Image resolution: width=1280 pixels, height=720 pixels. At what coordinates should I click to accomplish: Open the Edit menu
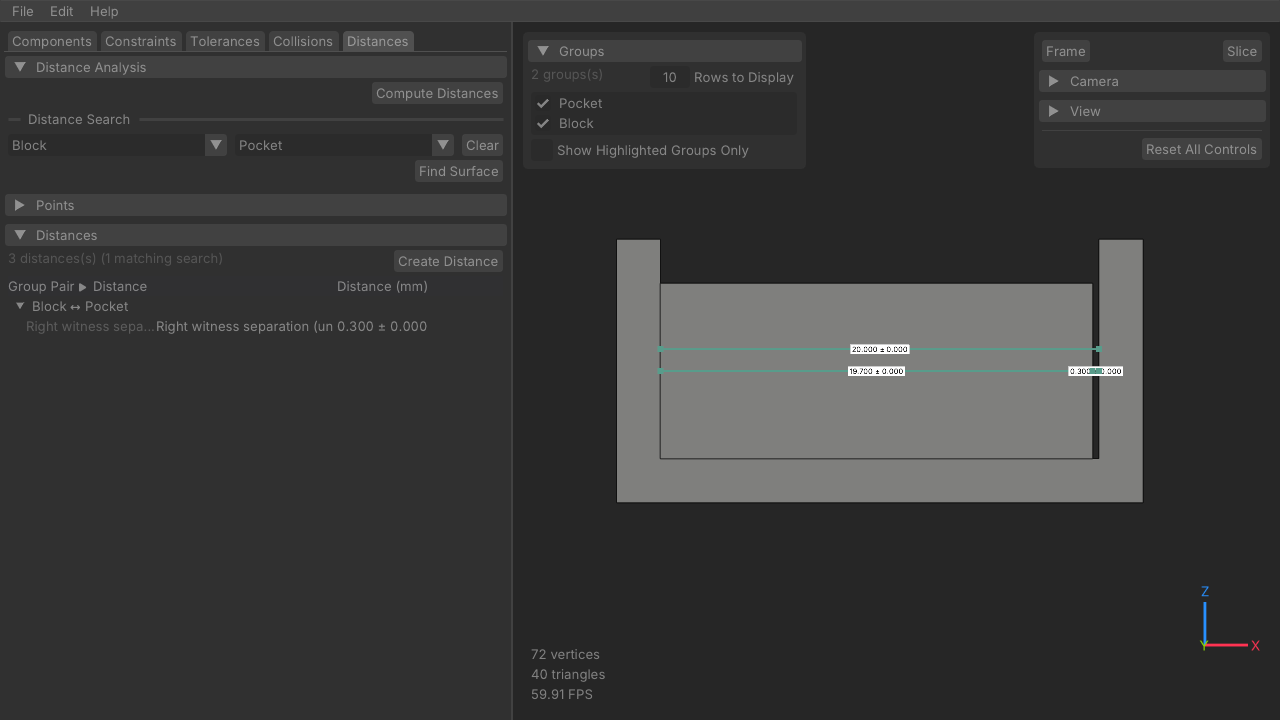61,11
